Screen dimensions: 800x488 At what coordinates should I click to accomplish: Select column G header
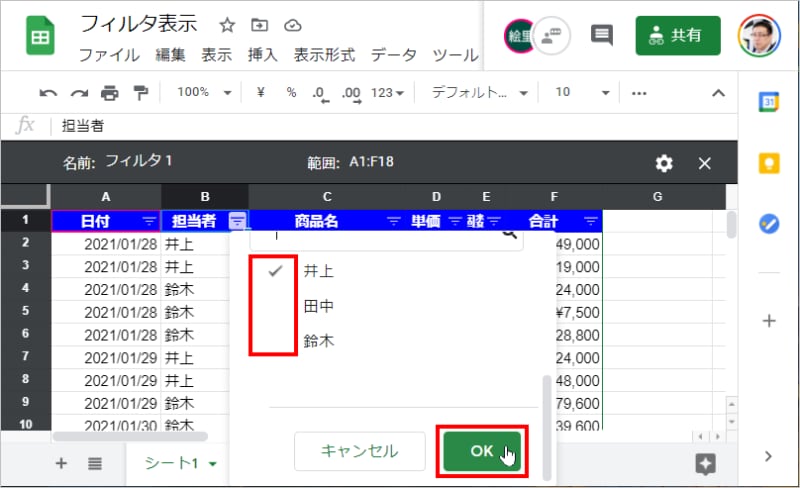(x=658, y=197)
